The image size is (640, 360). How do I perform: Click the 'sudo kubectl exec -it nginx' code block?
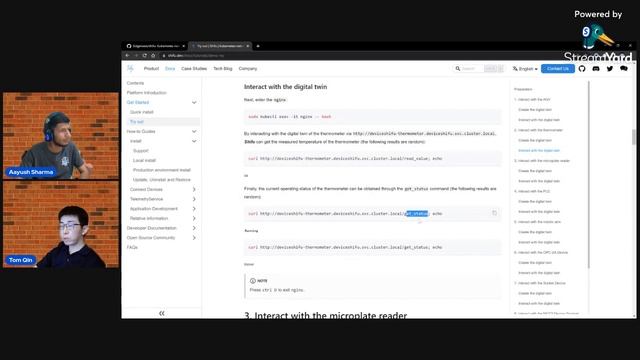tap(372, 117)
